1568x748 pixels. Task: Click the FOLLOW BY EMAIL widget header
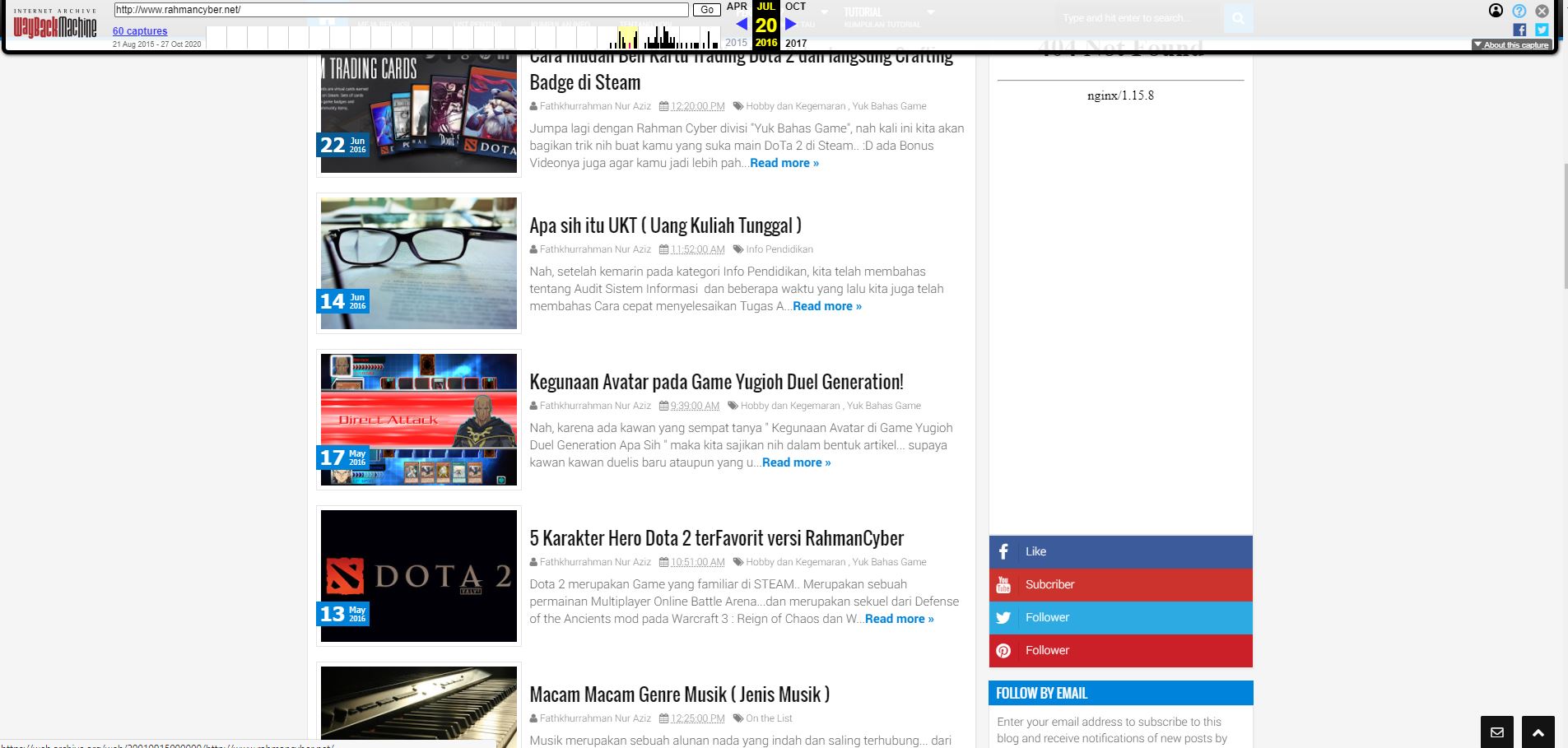click(x=1120, y=694)
